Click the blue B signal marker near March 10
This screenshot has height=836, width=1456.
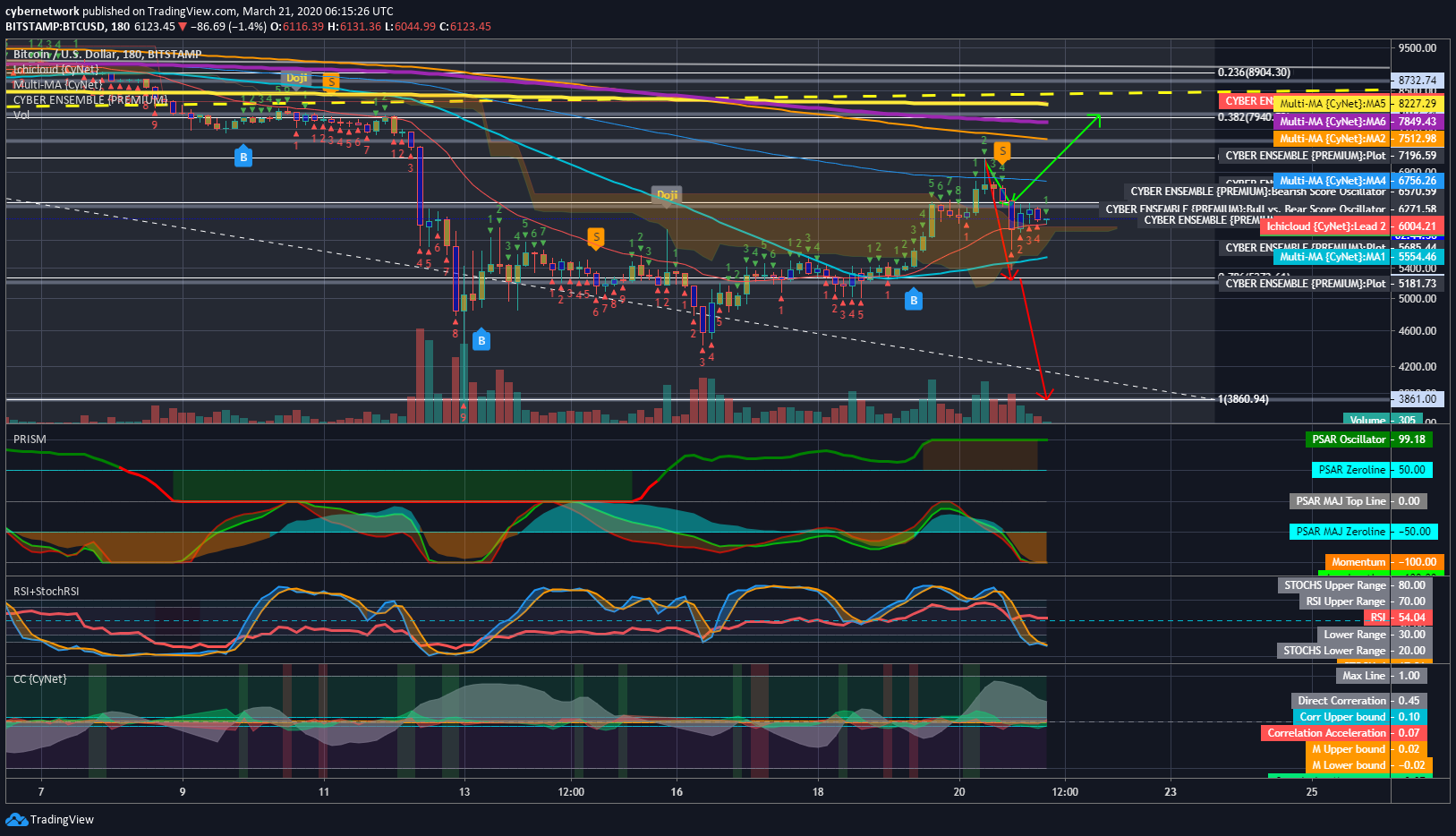click(x=243, y=158)
